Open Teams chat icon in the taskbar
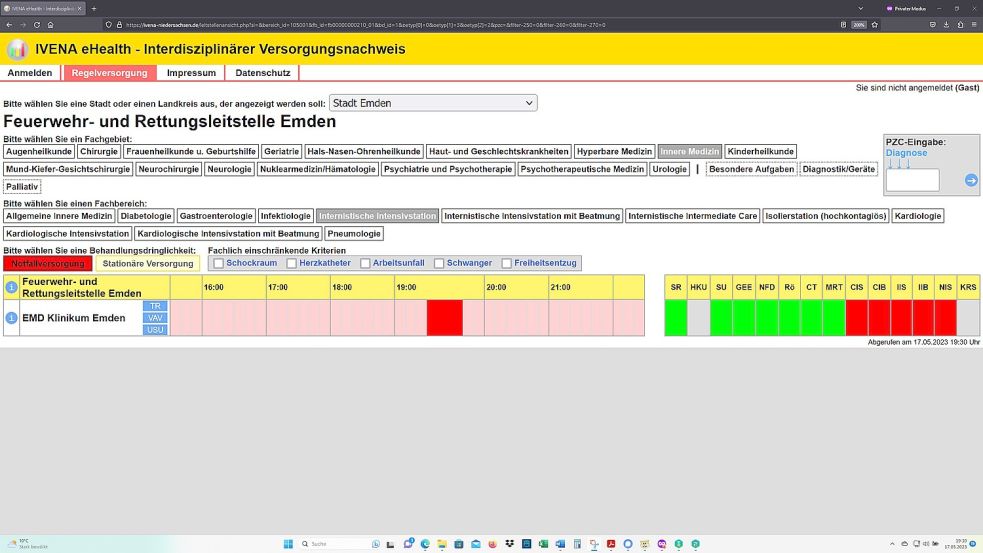 coord(408,544)
